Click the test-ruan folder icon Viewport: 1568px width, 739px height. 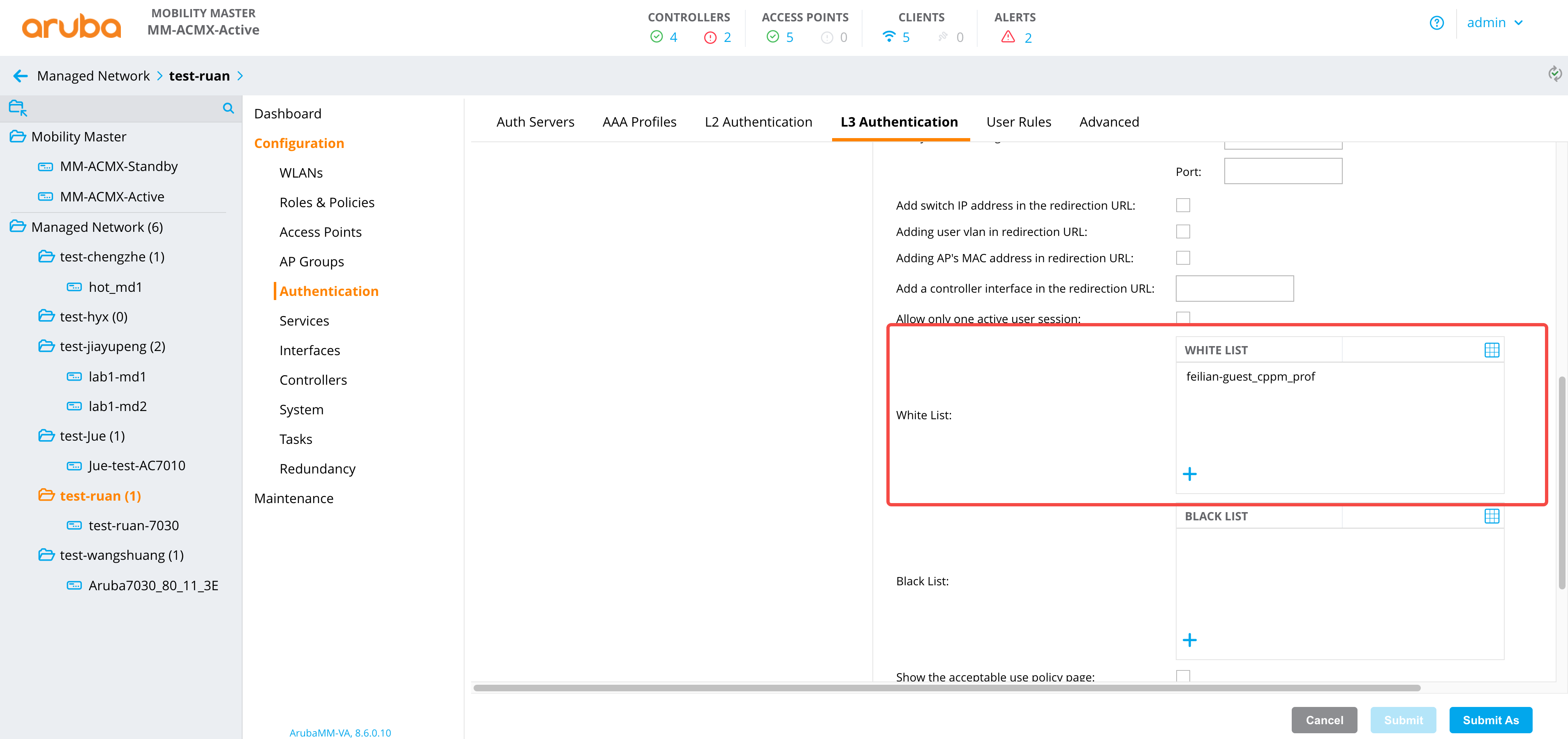coord(46,495)
